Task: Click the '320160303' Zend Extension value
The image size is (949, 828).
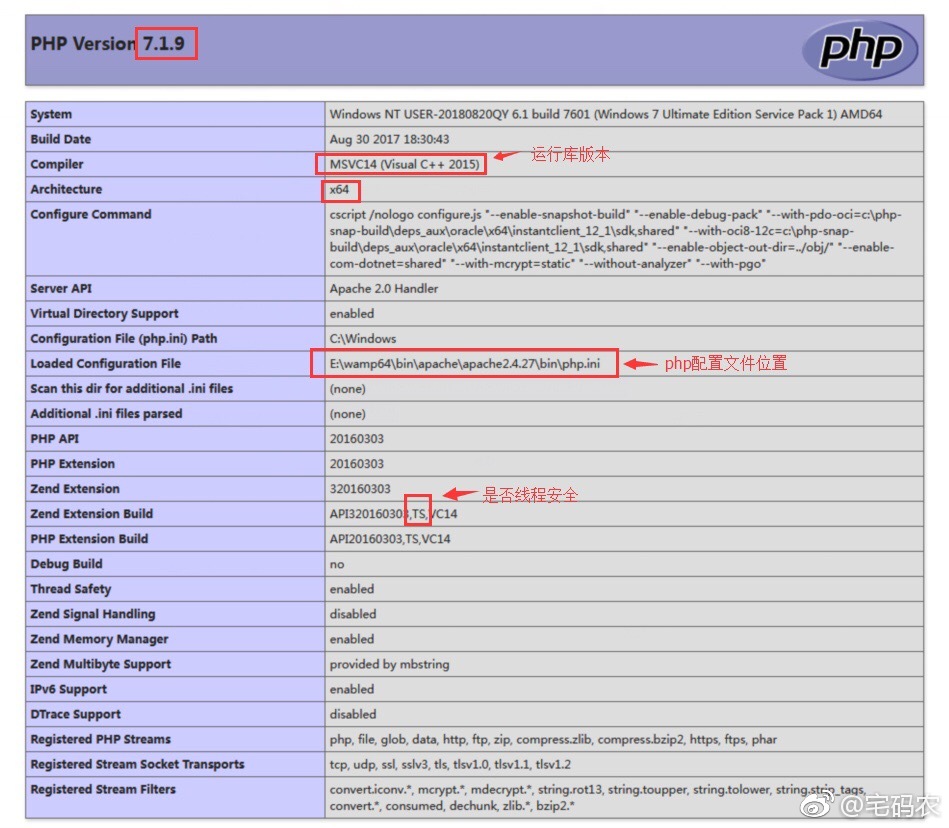Action: coord(360,489)
